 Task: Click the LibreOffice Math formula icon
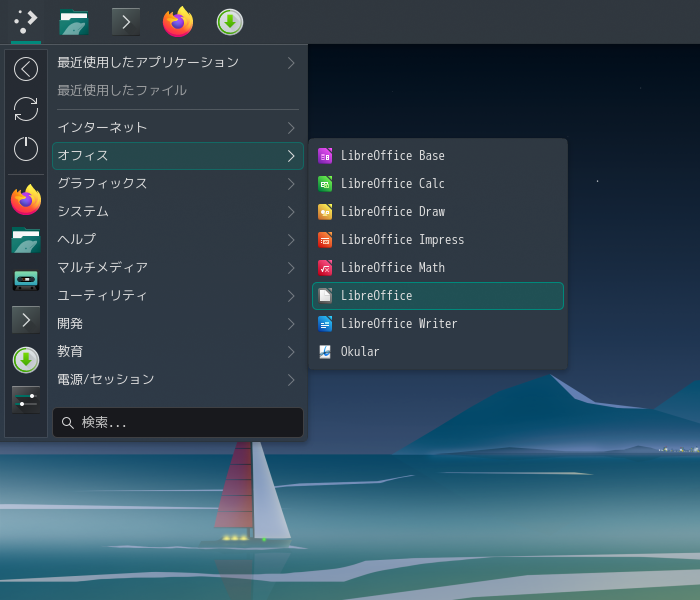coord(325,268)
